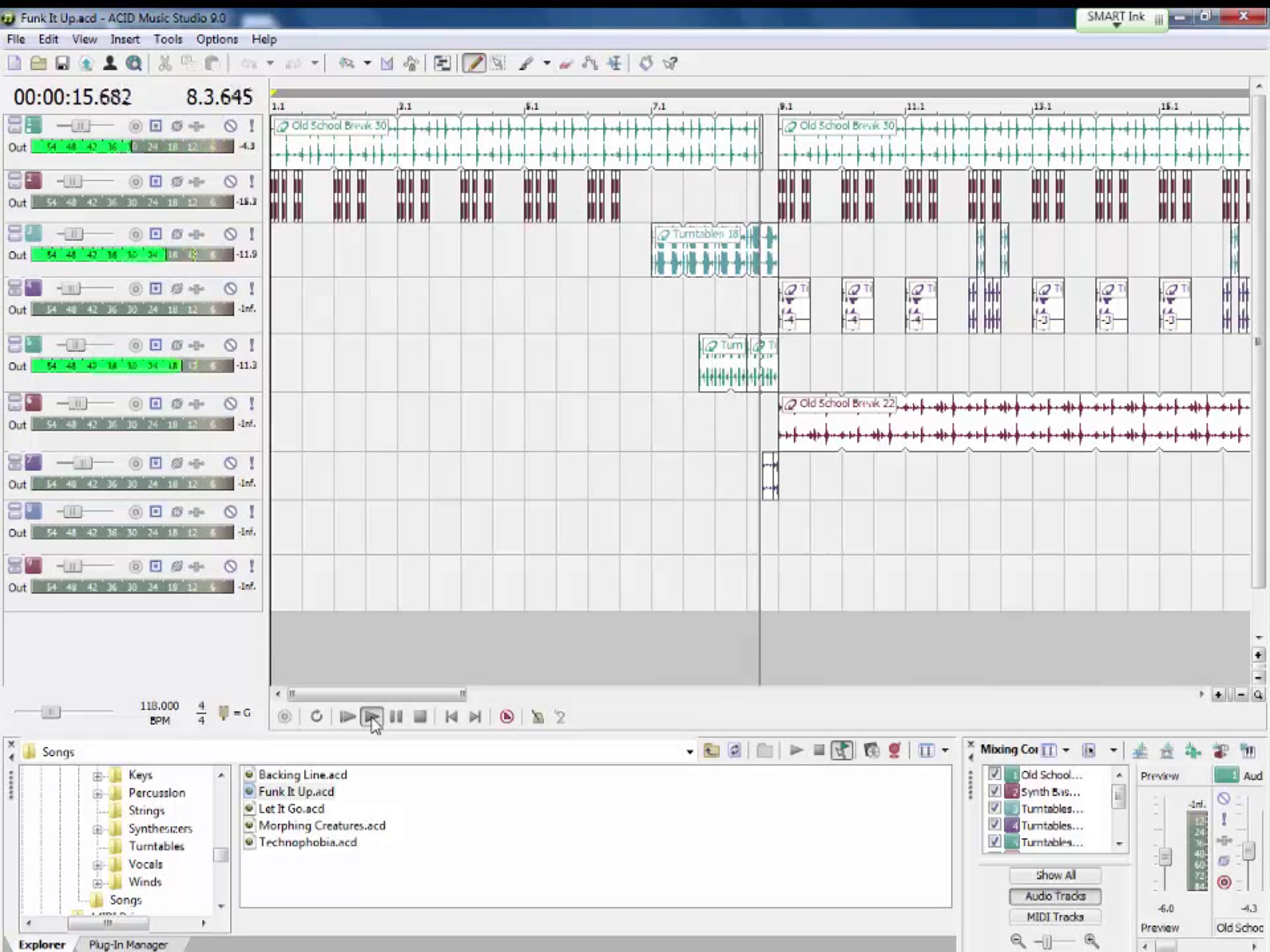Toggle Loop Playback in the transport bar
1270x952 pixels.
[316, 717]
